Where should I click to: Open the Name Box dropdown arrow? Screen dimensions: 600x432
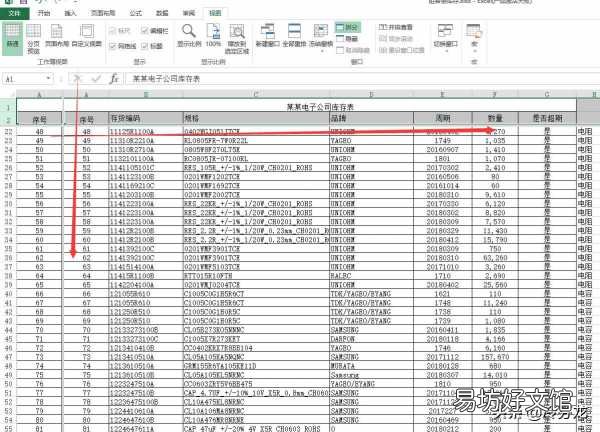(x=48, y=78)
